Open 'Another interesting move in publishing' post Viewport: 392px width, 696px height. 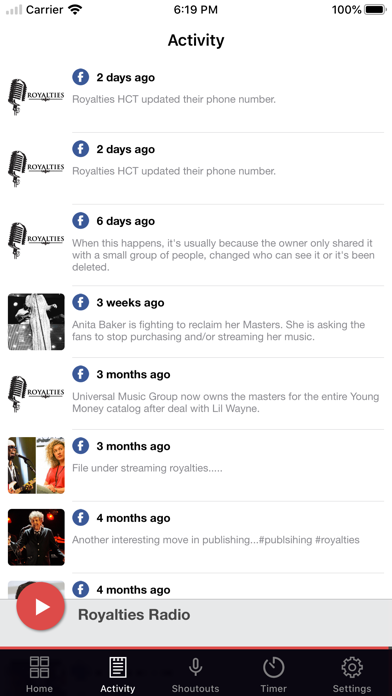tap(216, 540)
